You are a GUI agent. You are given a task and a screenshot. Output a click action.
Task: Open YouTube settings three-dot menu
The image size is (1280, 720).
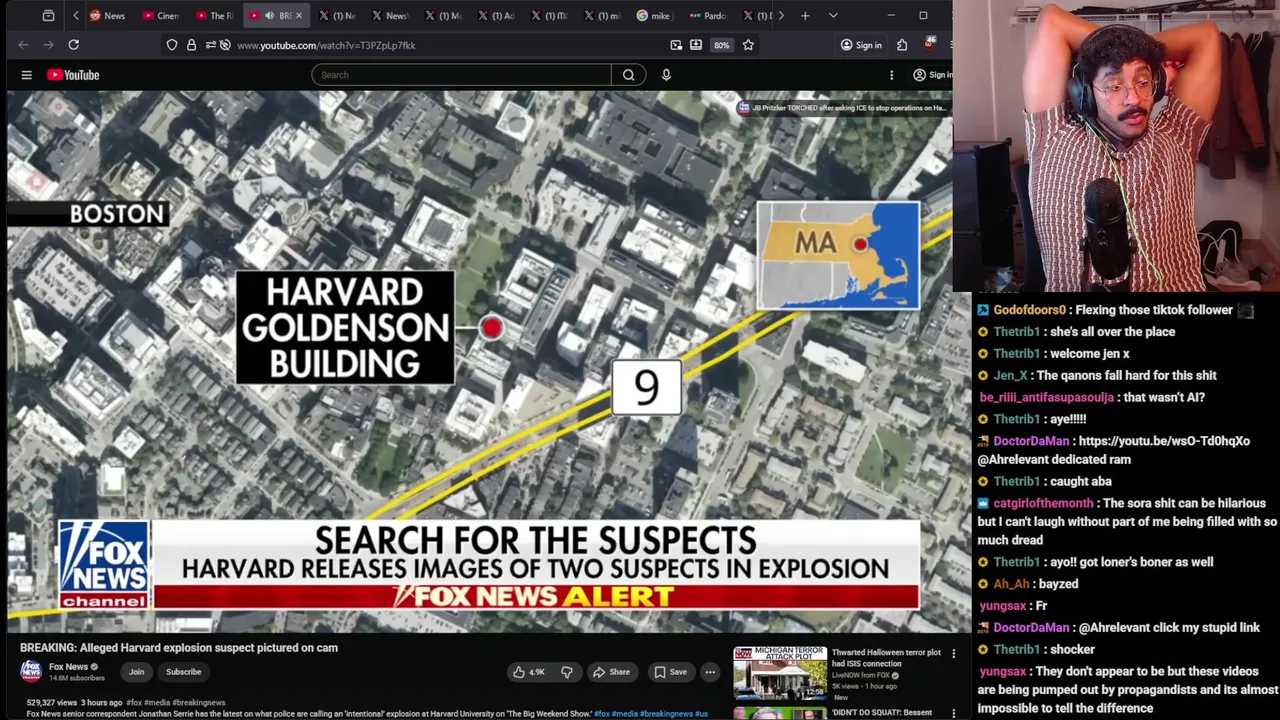891,75
